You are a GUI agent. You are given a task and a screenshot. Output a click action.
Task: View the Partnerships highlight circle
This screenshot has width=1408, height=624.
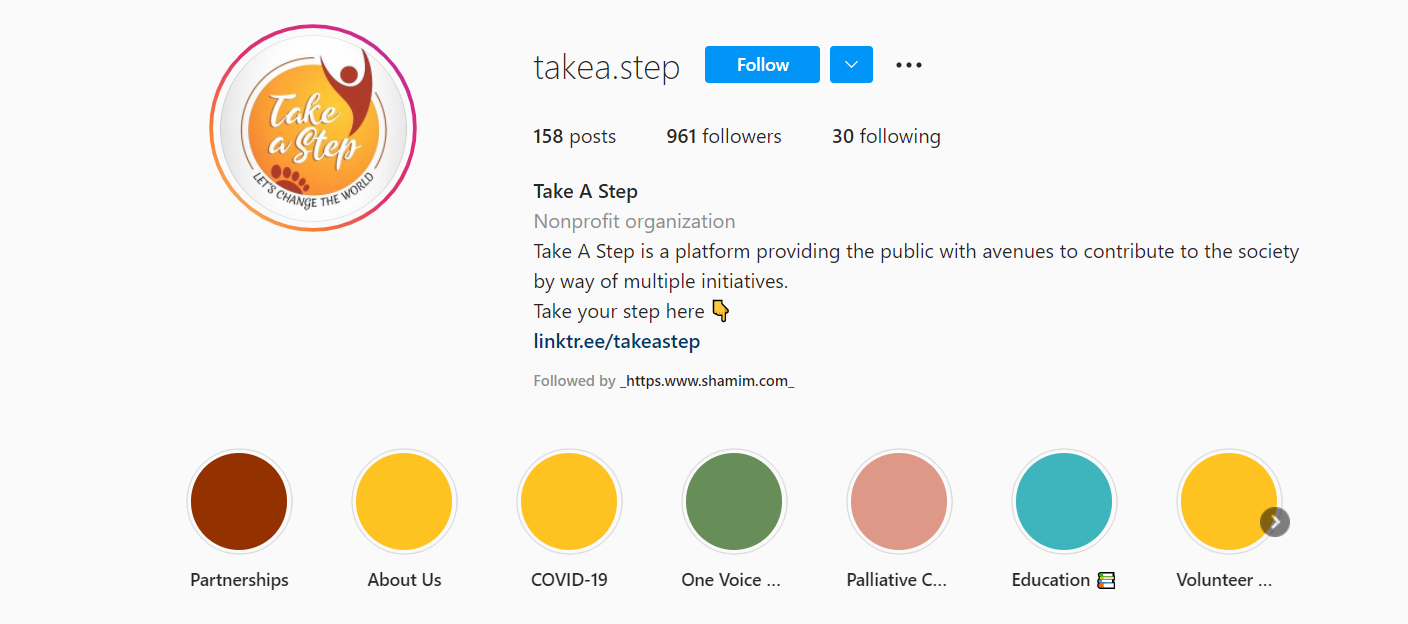coord(239,502)
